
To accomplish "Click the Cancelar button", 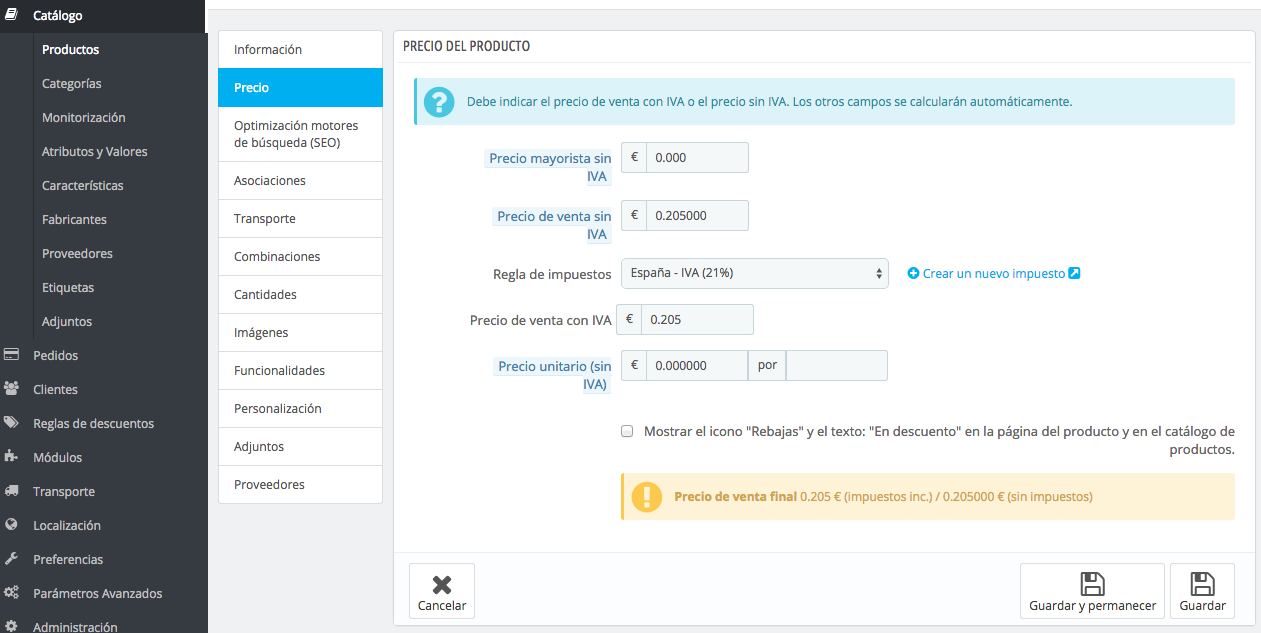I will (x=442, y=591).
